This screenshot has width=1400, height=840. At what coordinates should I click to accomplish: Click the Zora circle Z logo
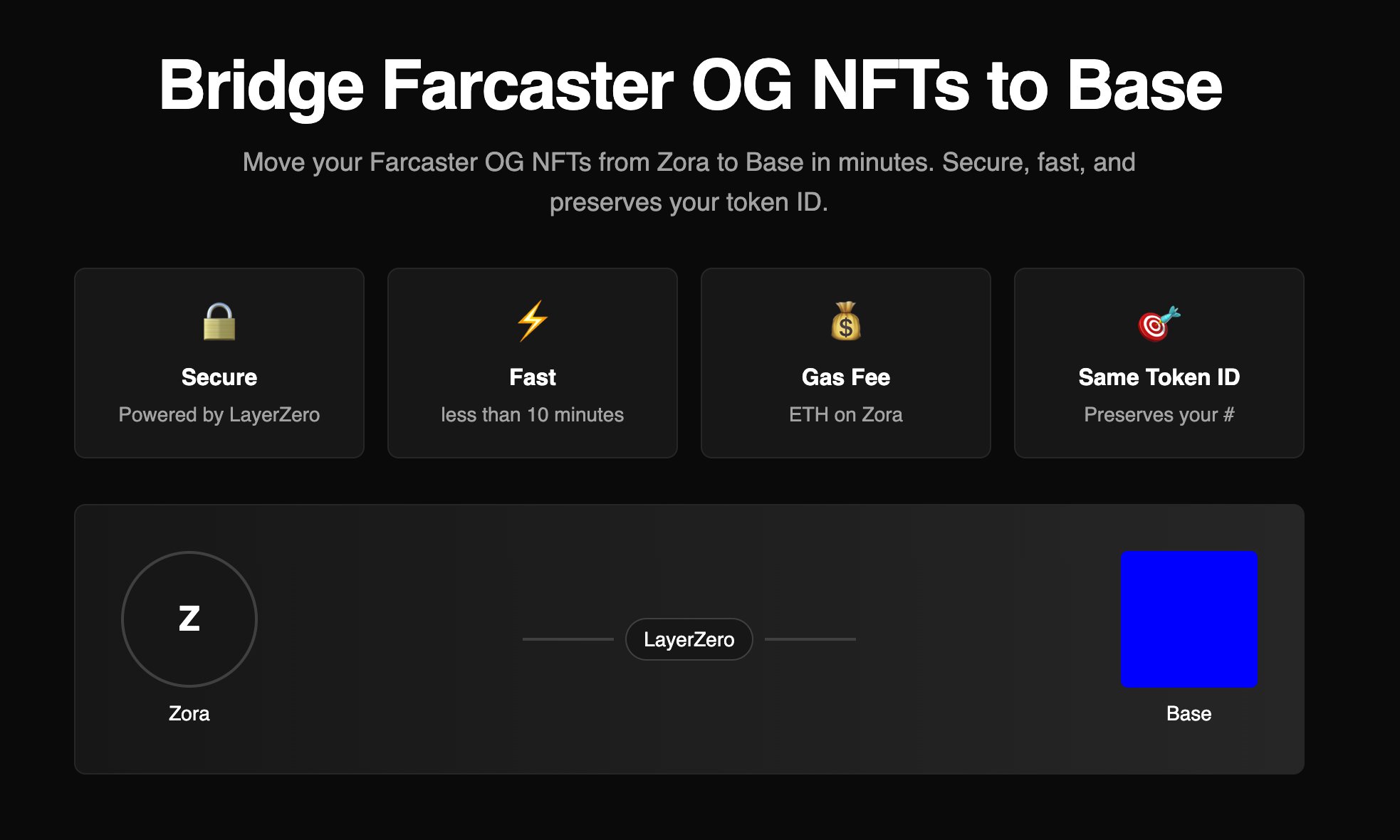(x=189, y=619)
